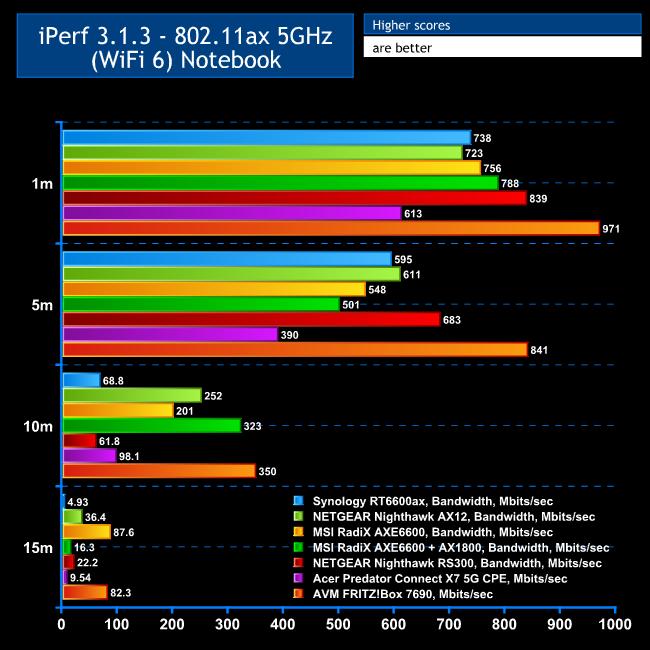Screen dimensions: 650x650
Task: Click the 61.8 value label
Action: pyautogui.click(x=109, y=441)
